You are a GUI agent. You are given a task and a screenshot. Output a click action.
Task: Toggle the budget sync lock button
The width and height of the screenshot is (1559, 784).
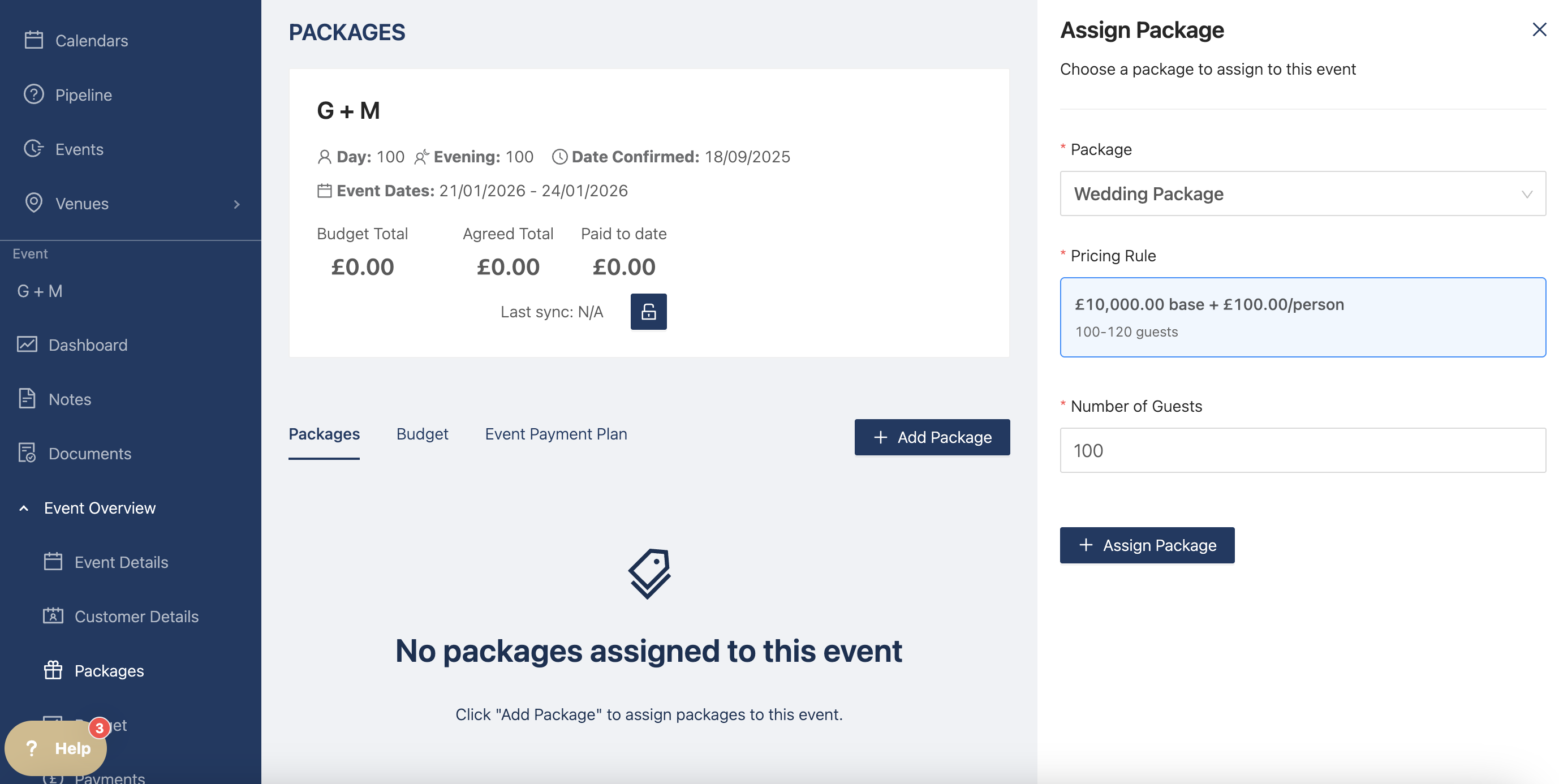click(648, 312)
